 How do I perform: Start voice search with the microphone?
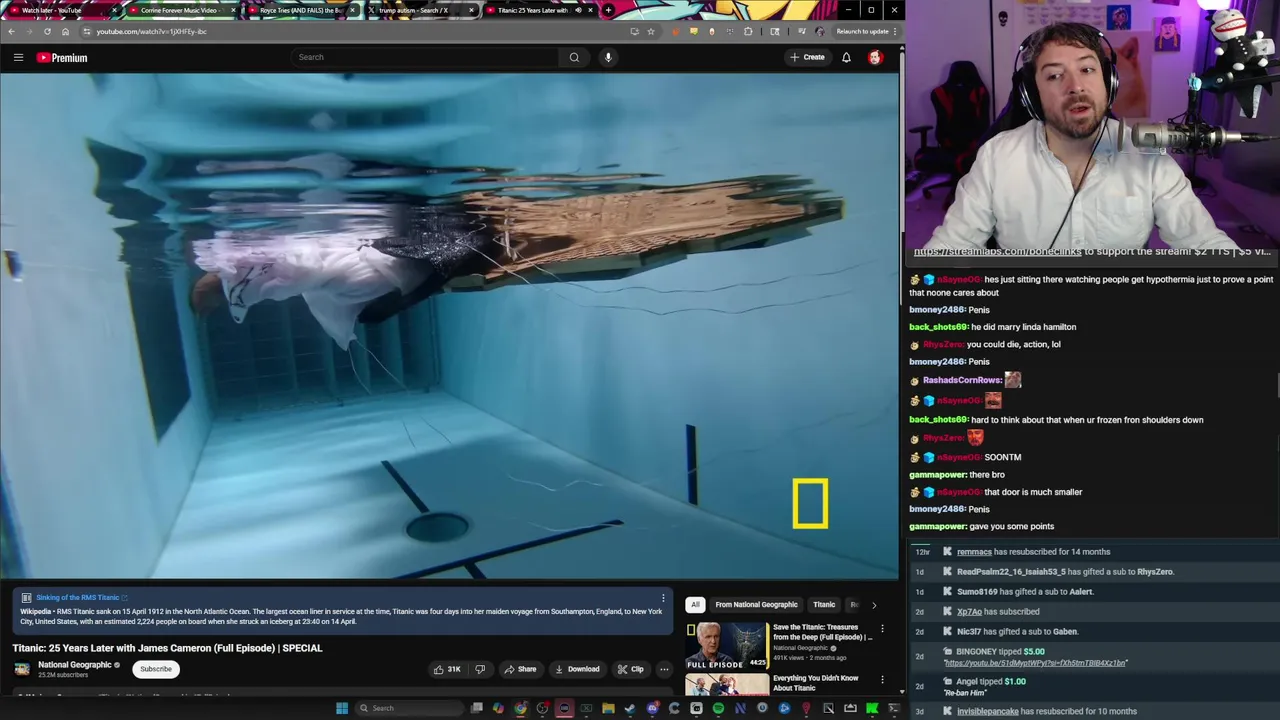608,57
